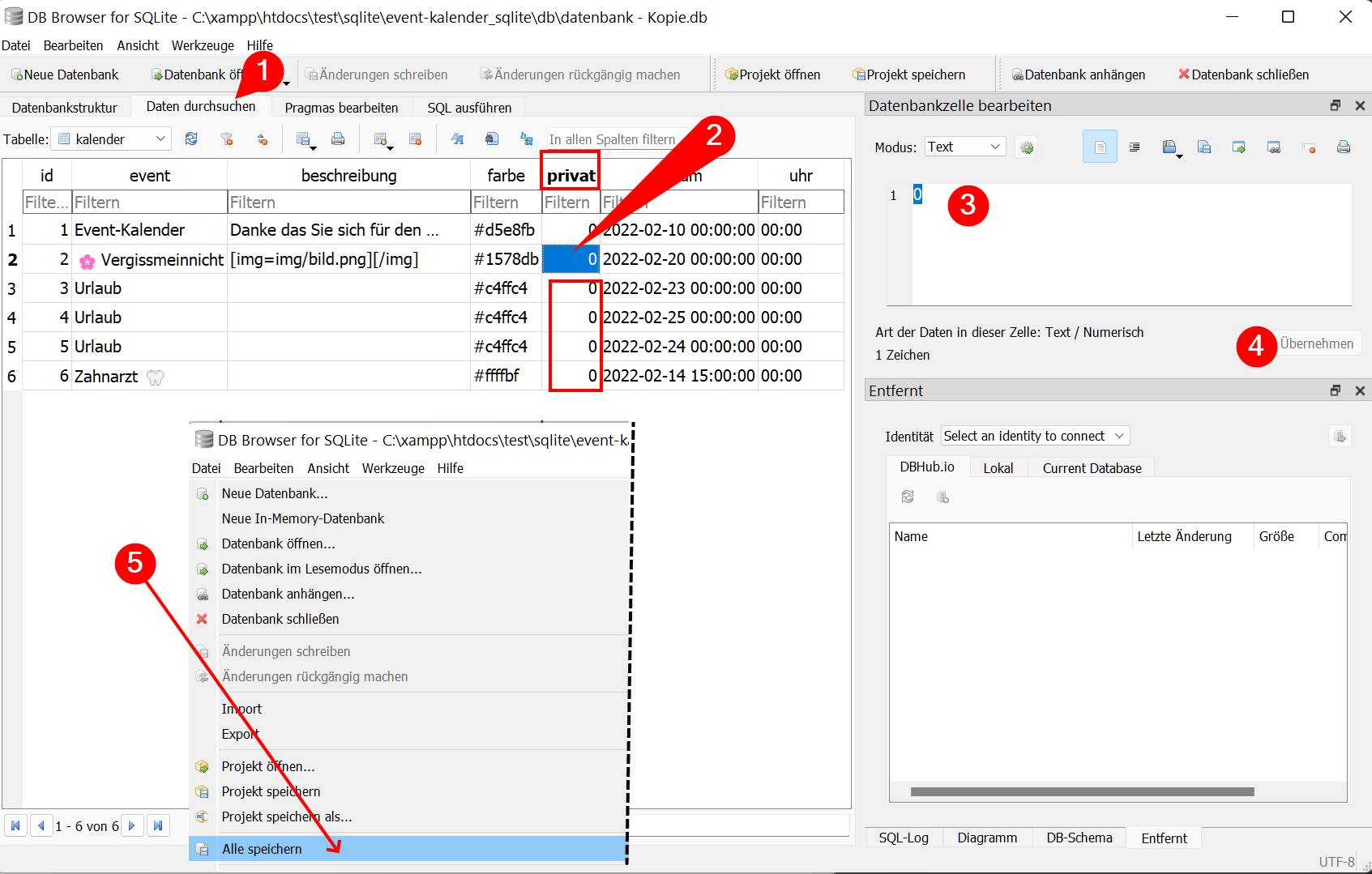1372x874 pixels.
Task: Clear all filters with the funnel icon
Action: pyautogui.click(x=227, y=139)
